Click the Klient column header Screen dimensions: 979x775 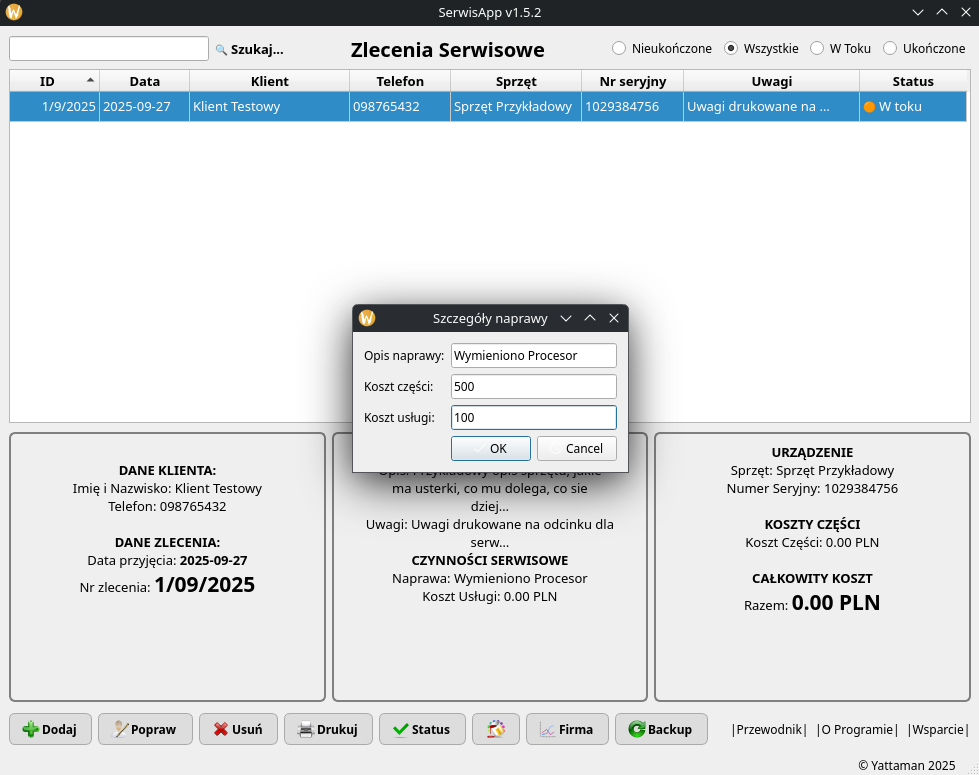pyautogui.click(x=269, y=81)
